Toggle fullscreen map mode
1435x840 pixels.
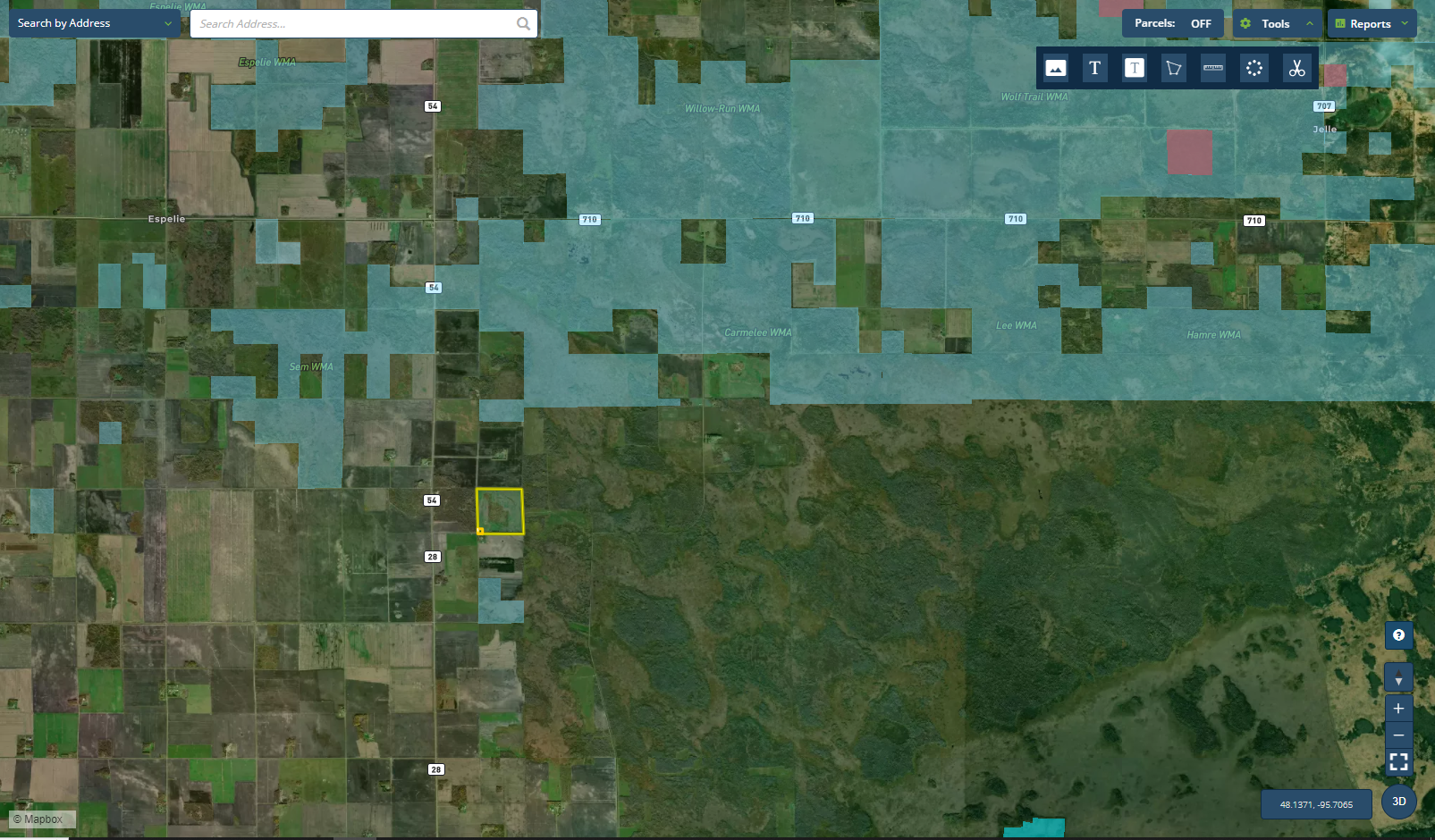coord(1398,761)
